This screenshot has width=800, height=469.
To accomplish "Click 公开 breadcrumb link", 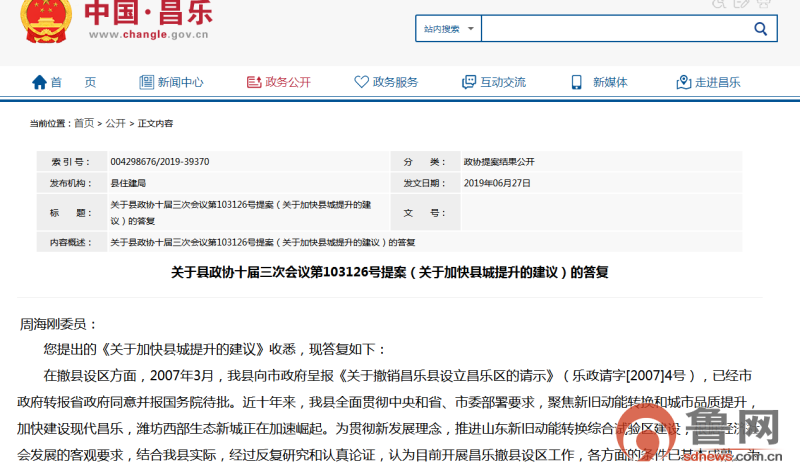I will point(116,123).
